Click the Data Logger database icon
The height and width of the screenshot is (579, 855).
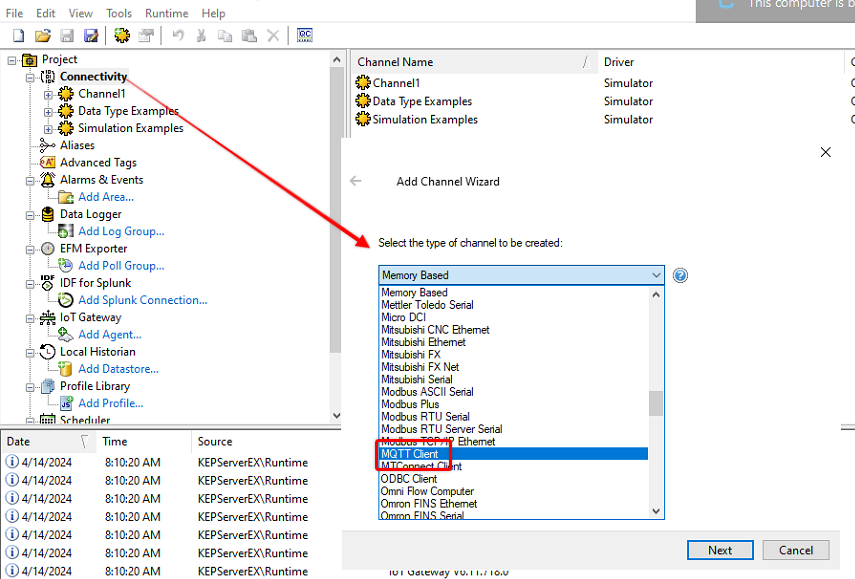[48, 214]
